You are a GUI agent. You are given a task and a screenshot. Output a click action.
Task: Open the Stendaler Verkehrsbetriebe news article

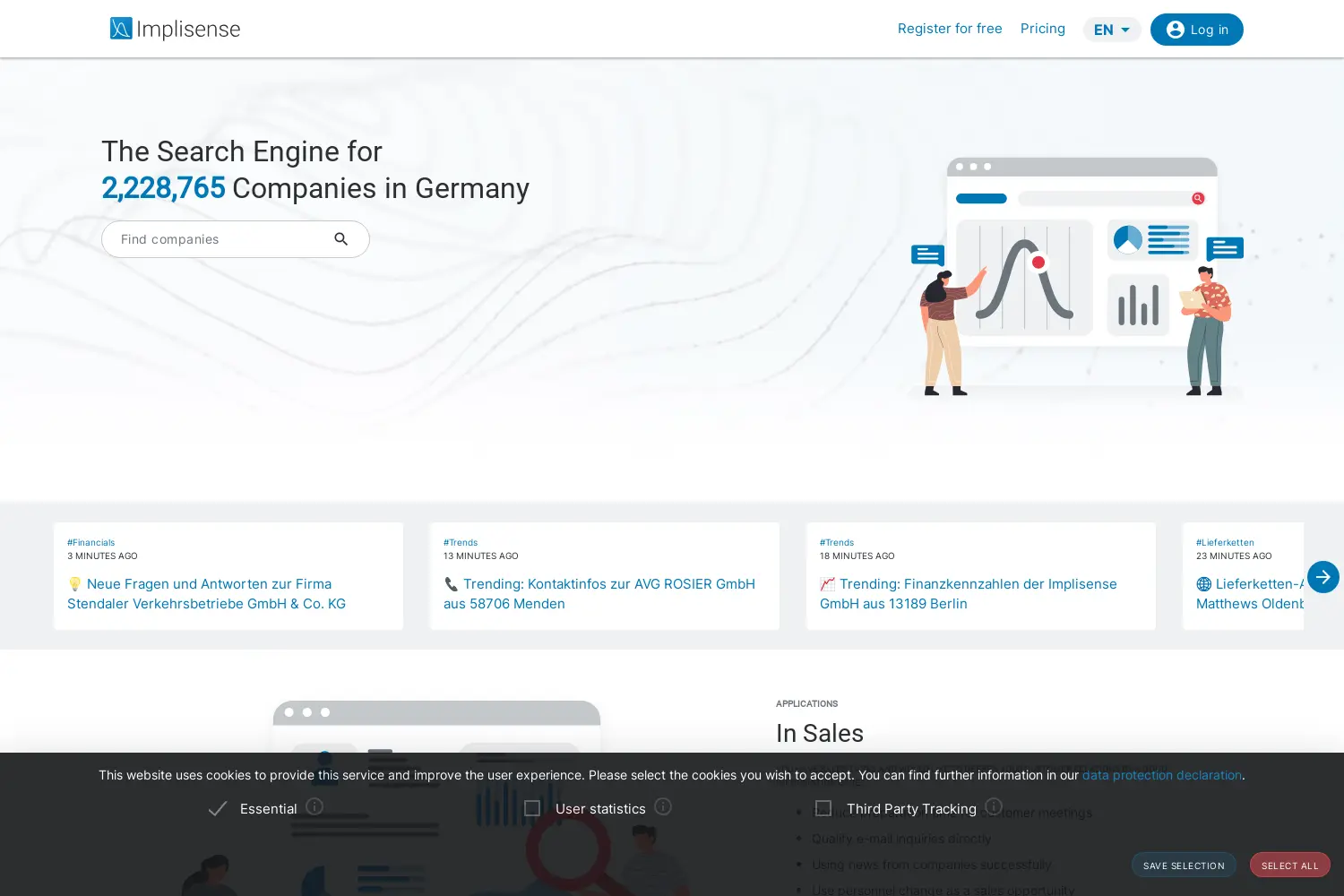tap(206, 594)
